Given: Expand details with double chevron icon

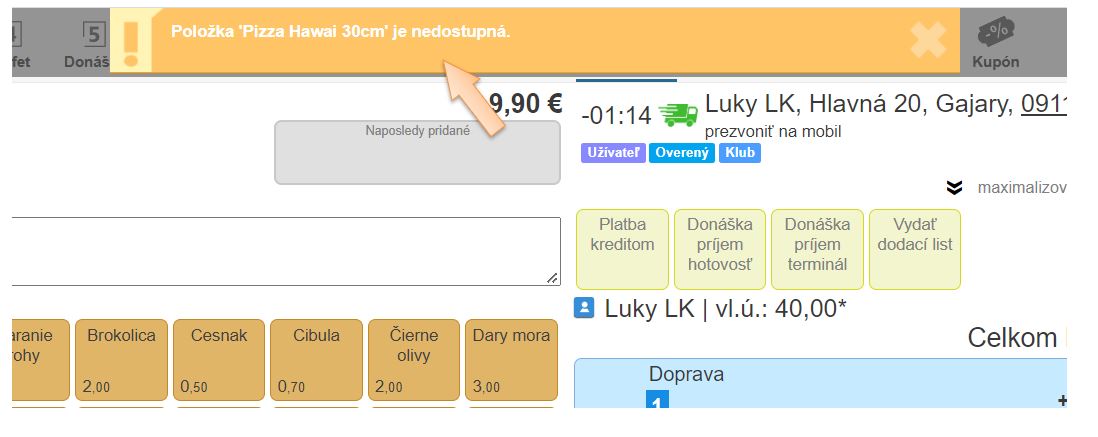Looking at the screenshot, I should coord(954,187).
